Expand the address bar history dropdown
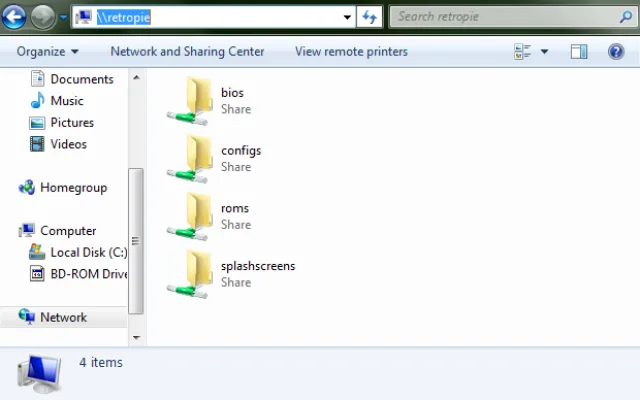The width and height of the screenshot is (640, 400). point(347,17)
